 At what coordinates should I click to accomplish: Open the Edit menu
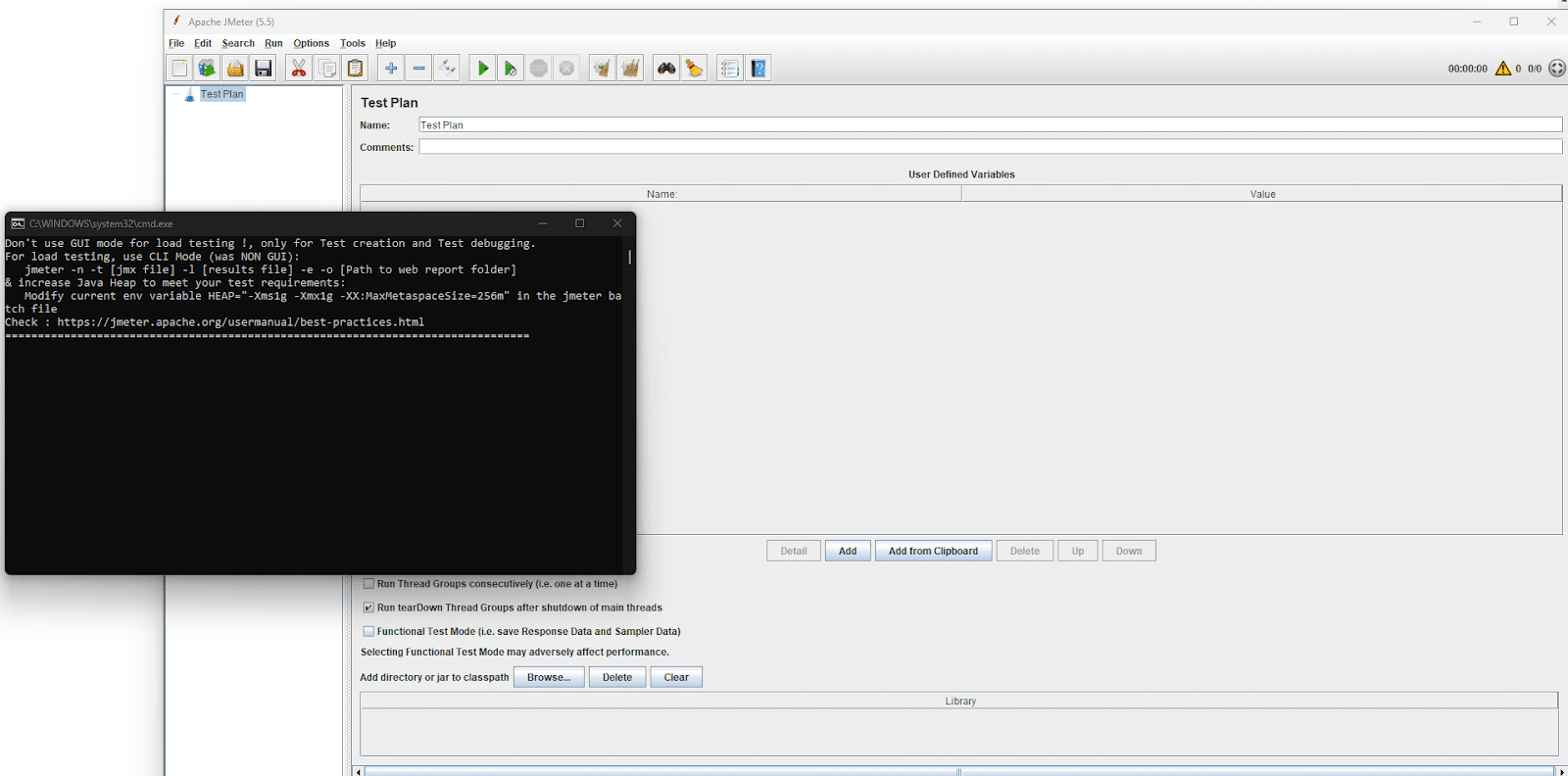pyautogui.click(x=203, y=43)
